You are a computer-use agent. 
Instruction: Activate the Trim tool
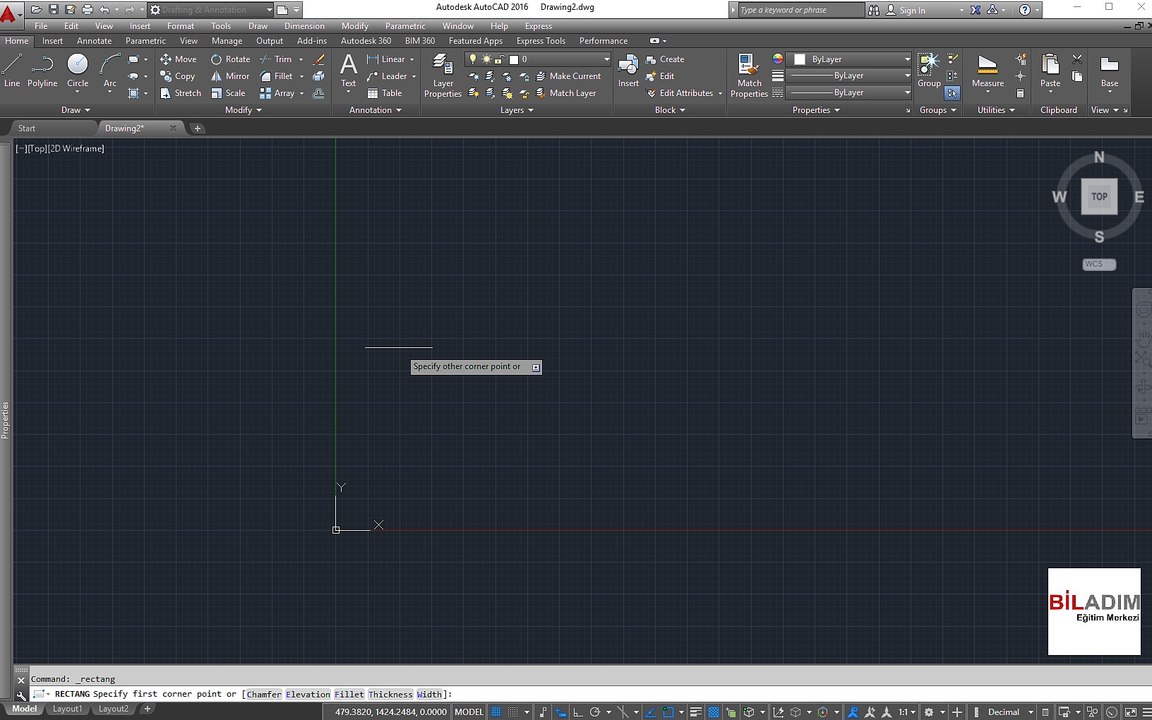tap(276, 59)
